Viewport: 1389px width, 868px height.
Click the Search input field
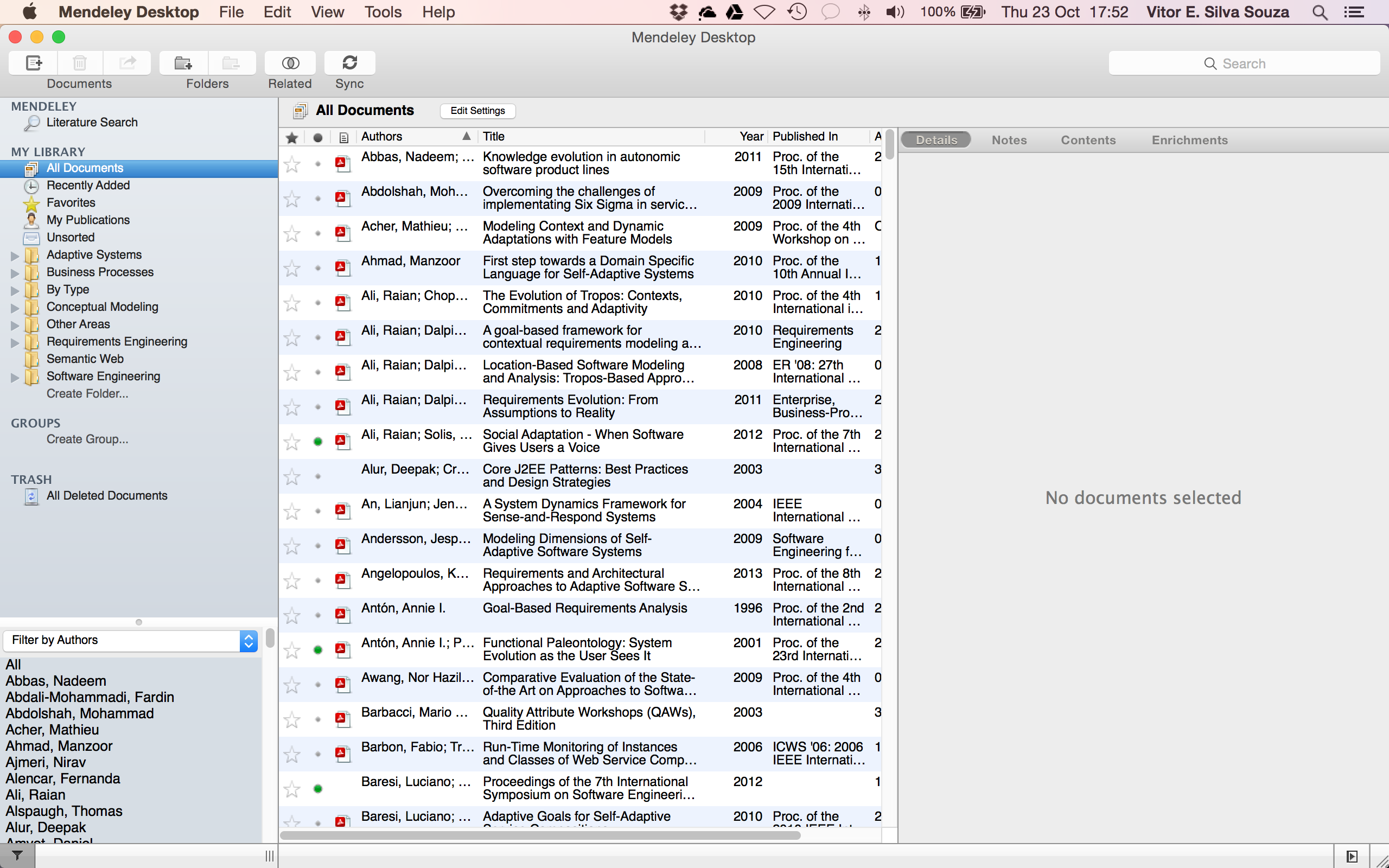(1244, 63)
